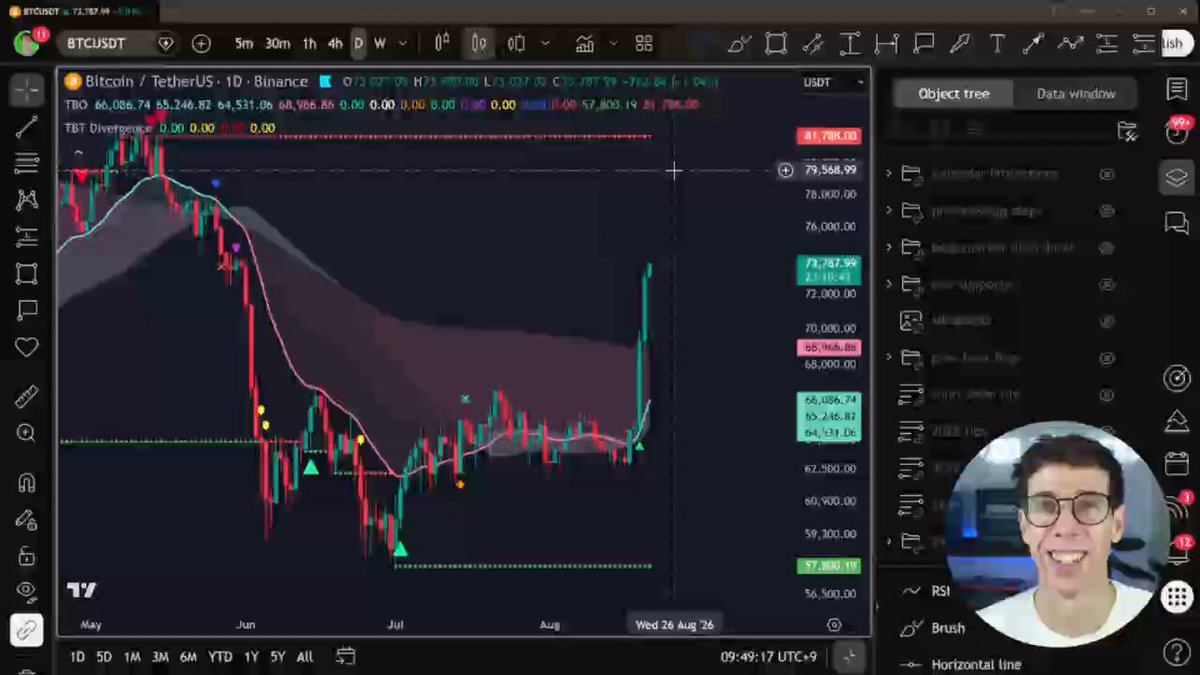Toggle magnet mode
This screenshot has width=1200, height=675.
pos(26,481)
